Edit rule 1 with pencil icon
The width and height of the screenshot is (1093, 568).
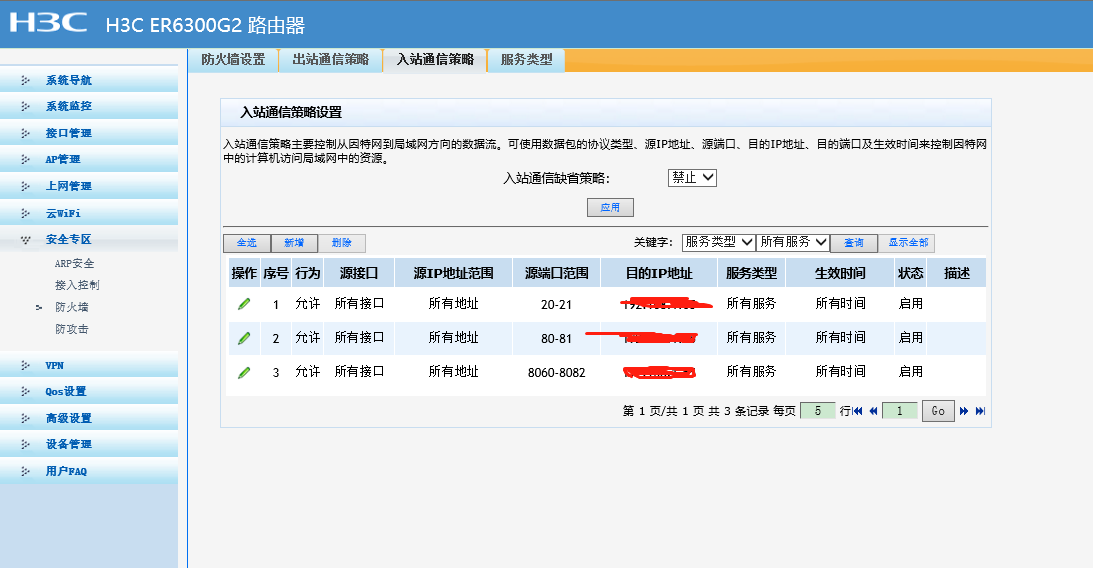click(244, 304)
